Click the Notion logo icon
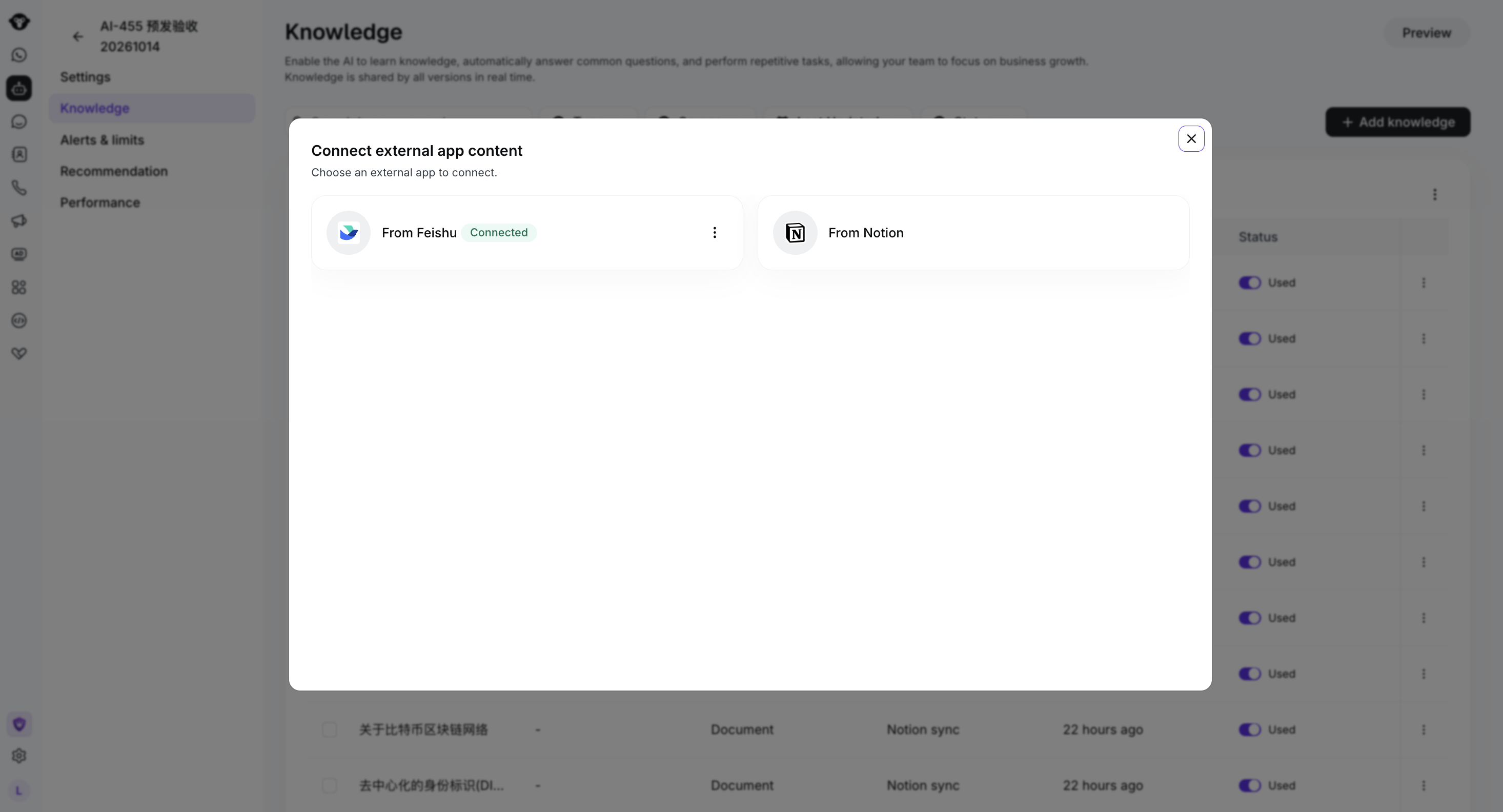1503x812 pixels. click(x=795, y=233)
